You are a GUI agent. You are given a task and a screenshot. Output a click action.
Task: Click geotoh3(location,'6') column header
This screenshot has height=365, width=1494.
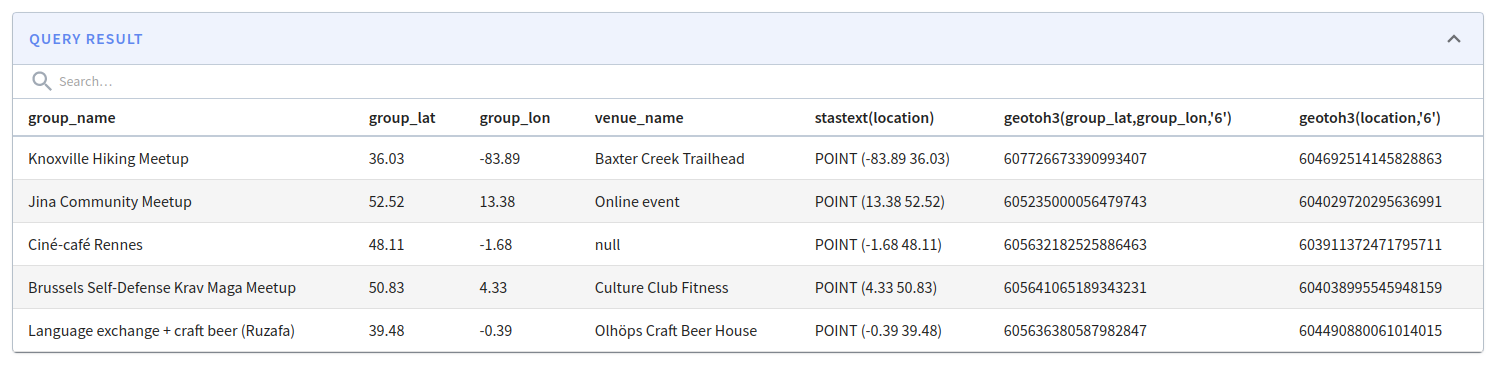[1369, 118]
